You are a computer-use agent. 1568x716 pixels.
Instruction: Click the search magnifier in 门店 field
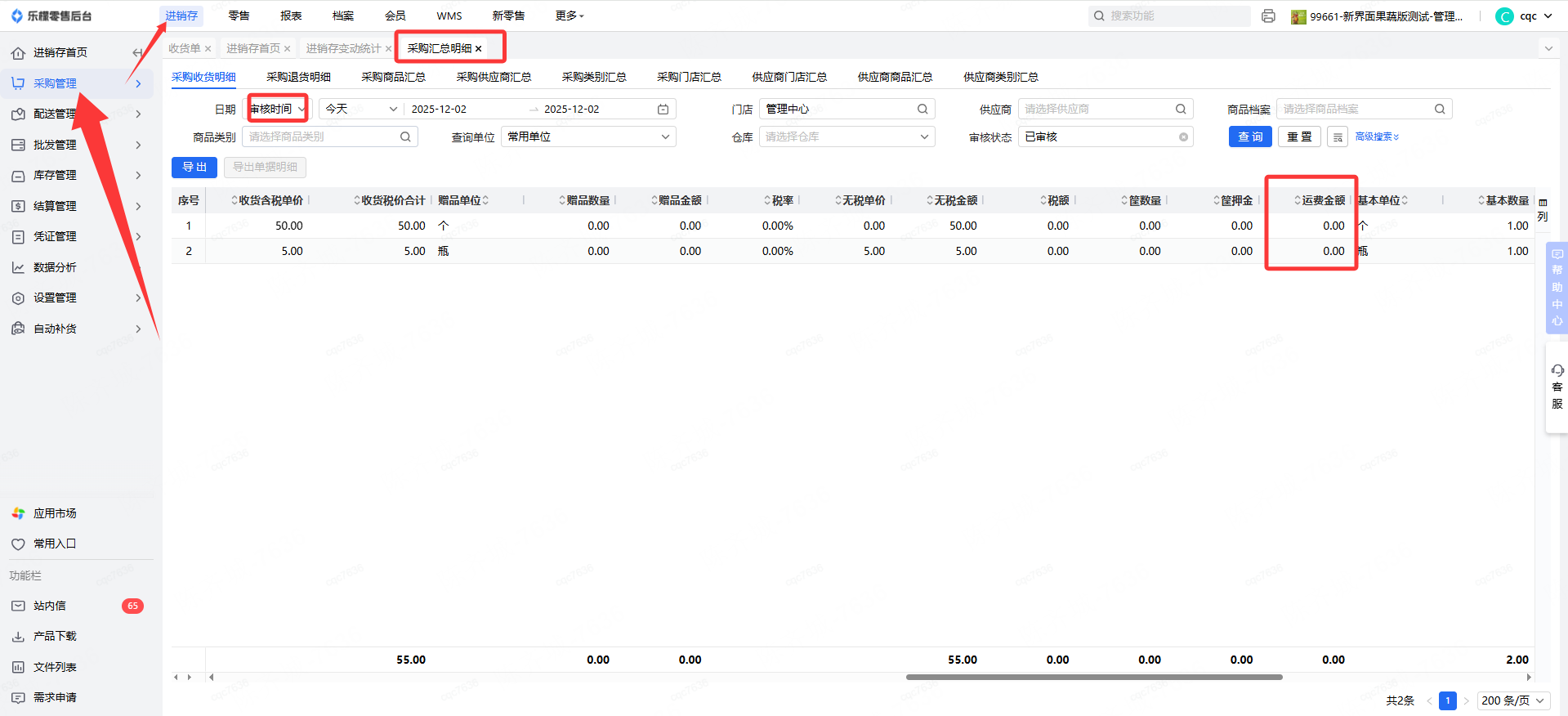point(922,109)
